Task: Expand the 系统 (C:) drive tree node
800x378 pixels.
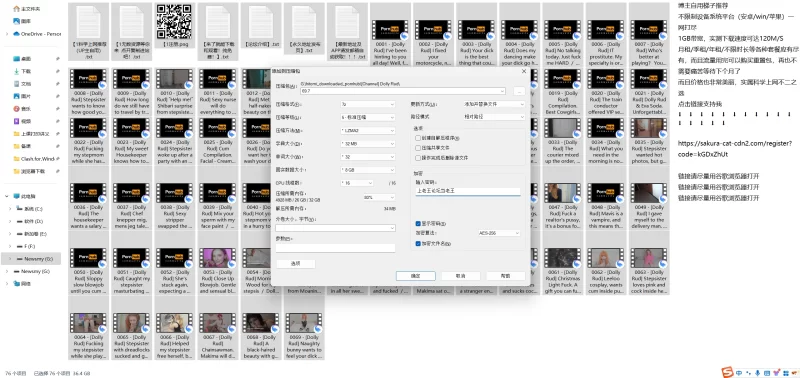Action: [10, 209]
